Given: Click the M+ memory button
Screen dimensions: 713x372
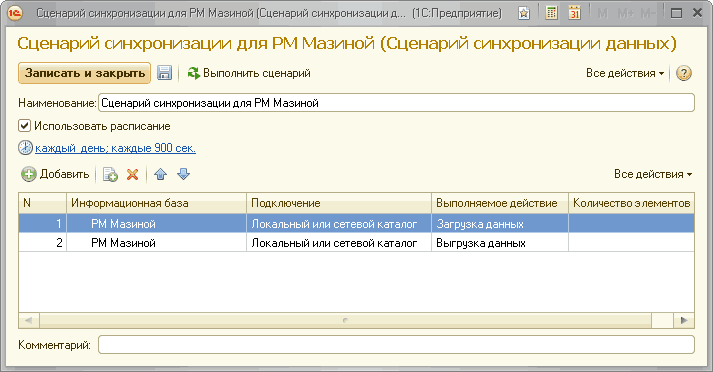Looking at the screenshot, I should coord(626,14).
